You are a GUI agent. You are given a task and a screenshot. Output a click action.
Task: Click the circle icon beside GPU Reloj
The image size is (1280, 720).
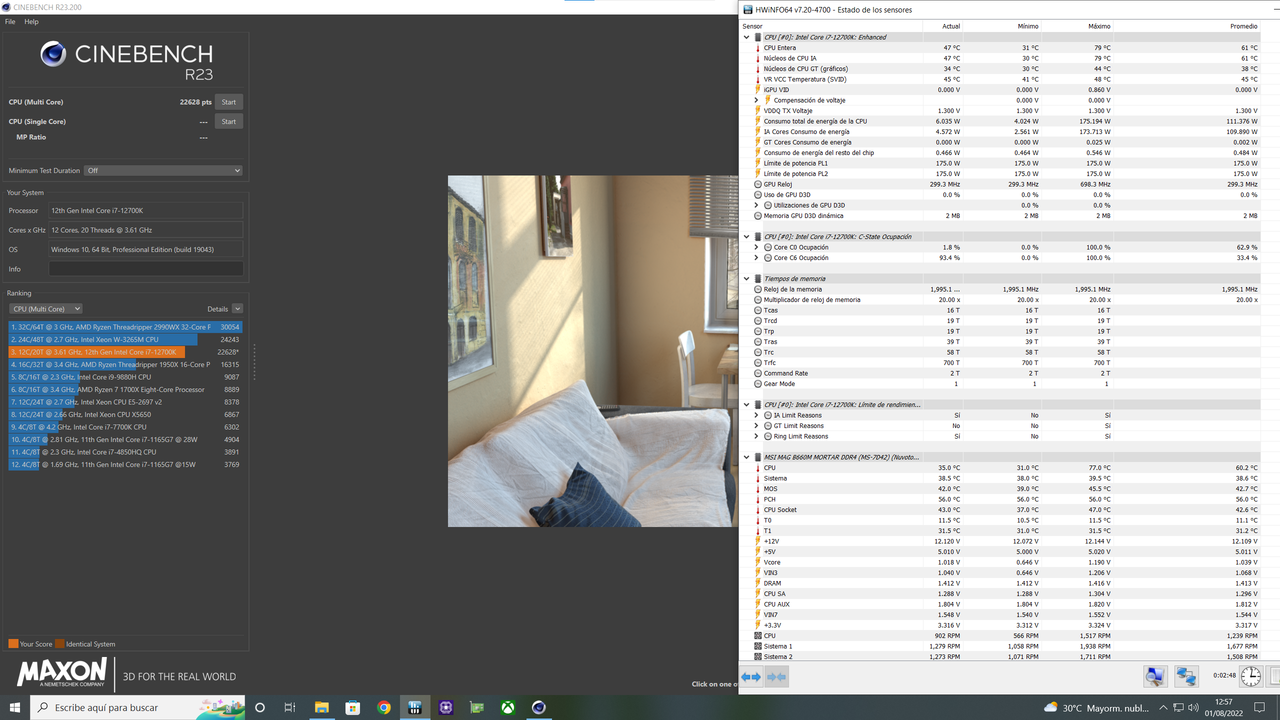(757, 184)
